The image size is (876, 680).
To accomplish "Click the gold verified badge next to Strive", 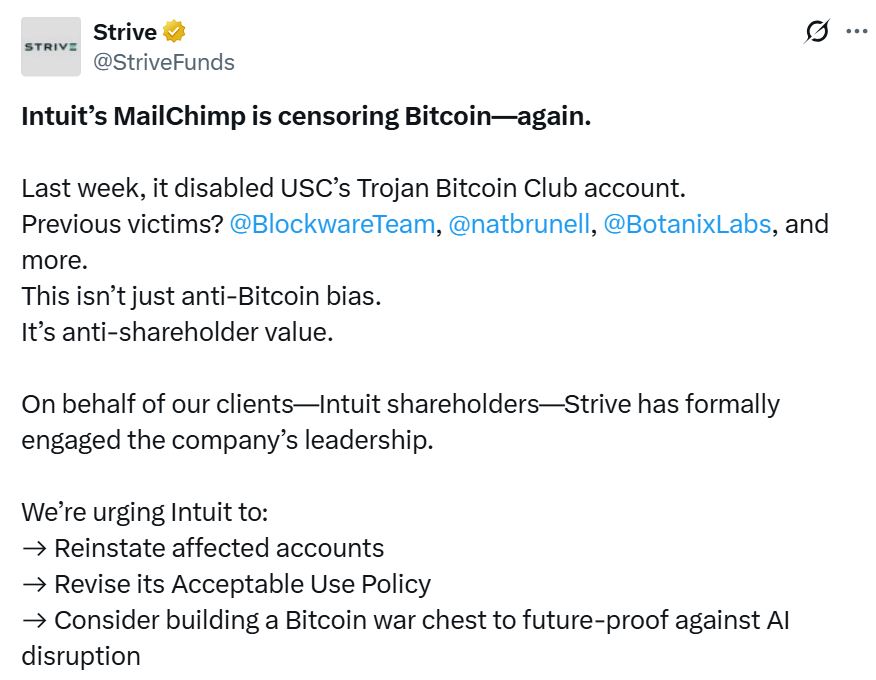I will (174, 32).
